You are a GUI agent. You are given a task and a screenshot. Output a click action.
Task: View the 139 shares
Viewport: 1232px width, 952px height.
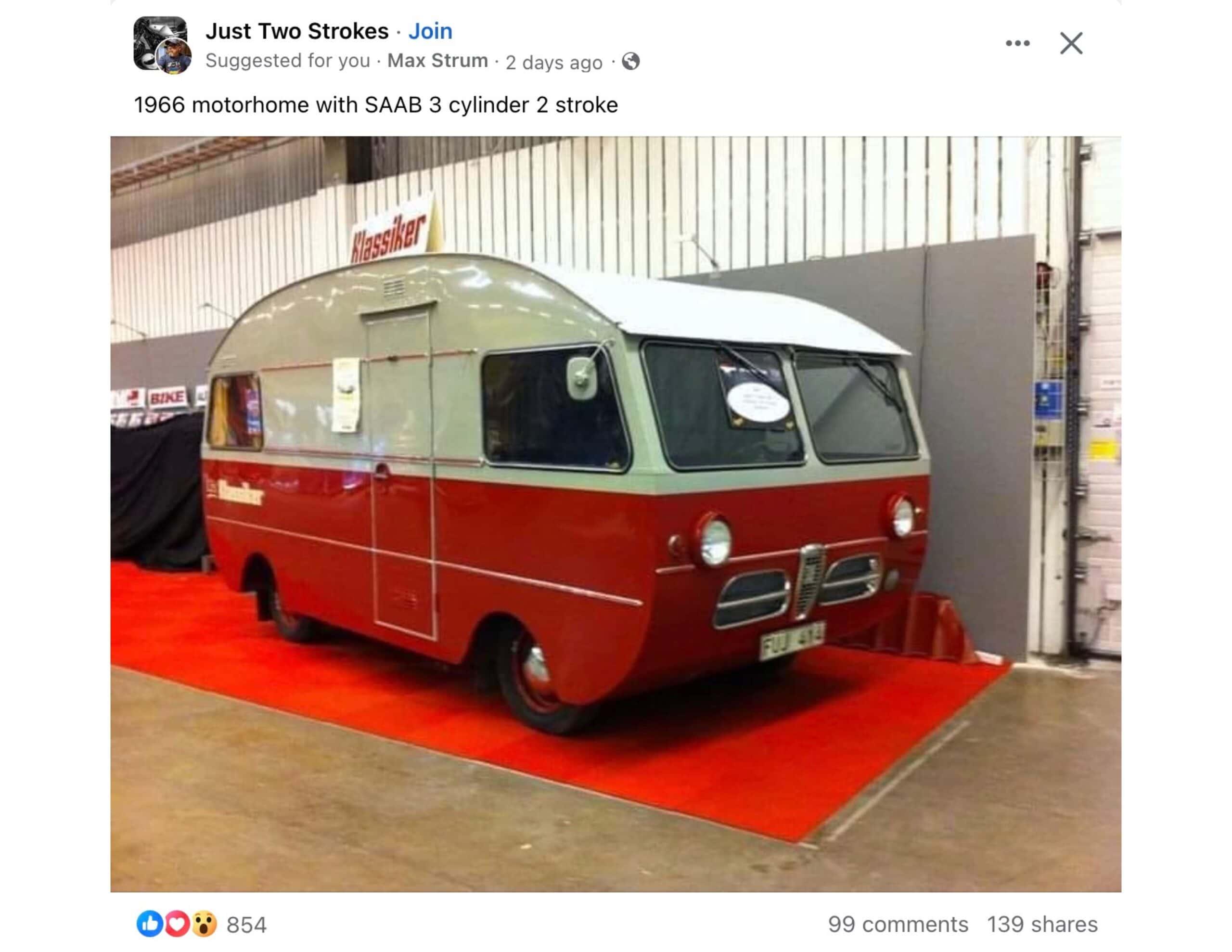1042,925
